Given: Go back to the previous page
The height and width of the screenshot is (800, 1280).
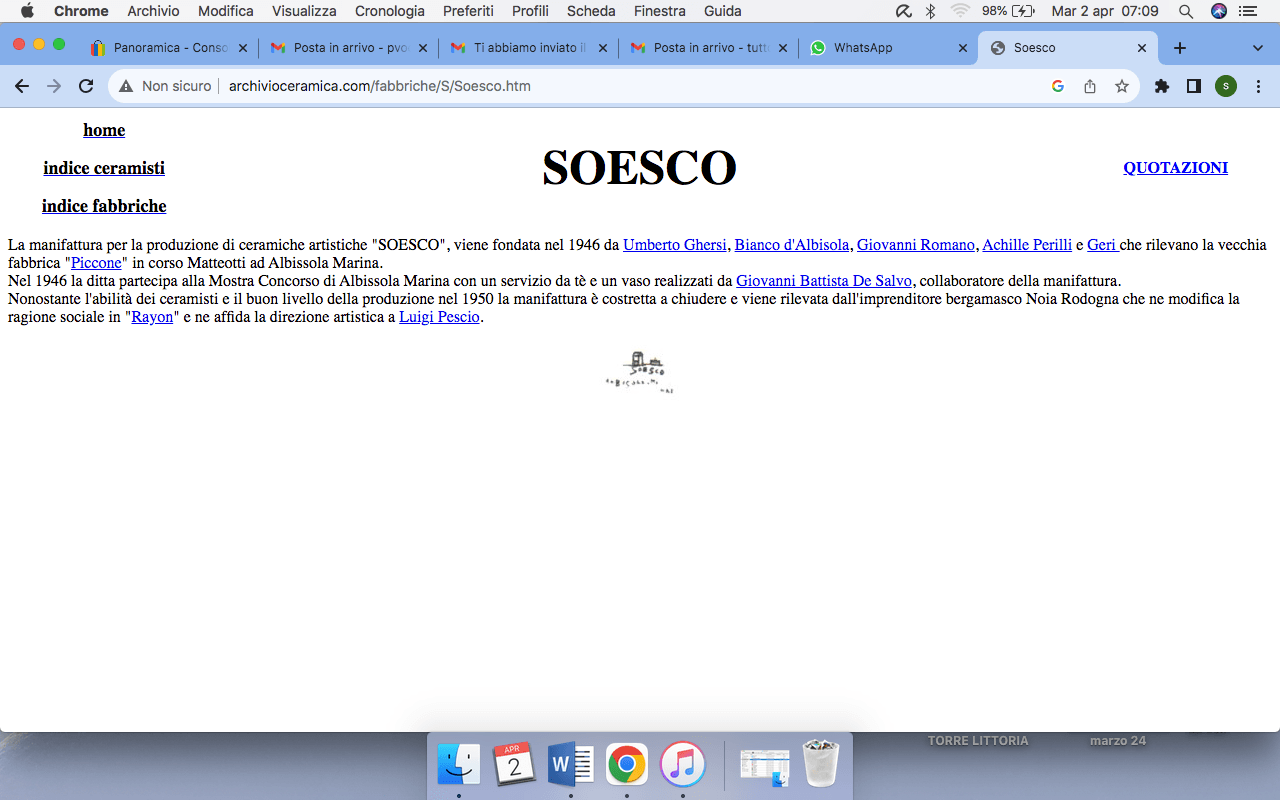Looking at the screenshot, I should point(22,86).
